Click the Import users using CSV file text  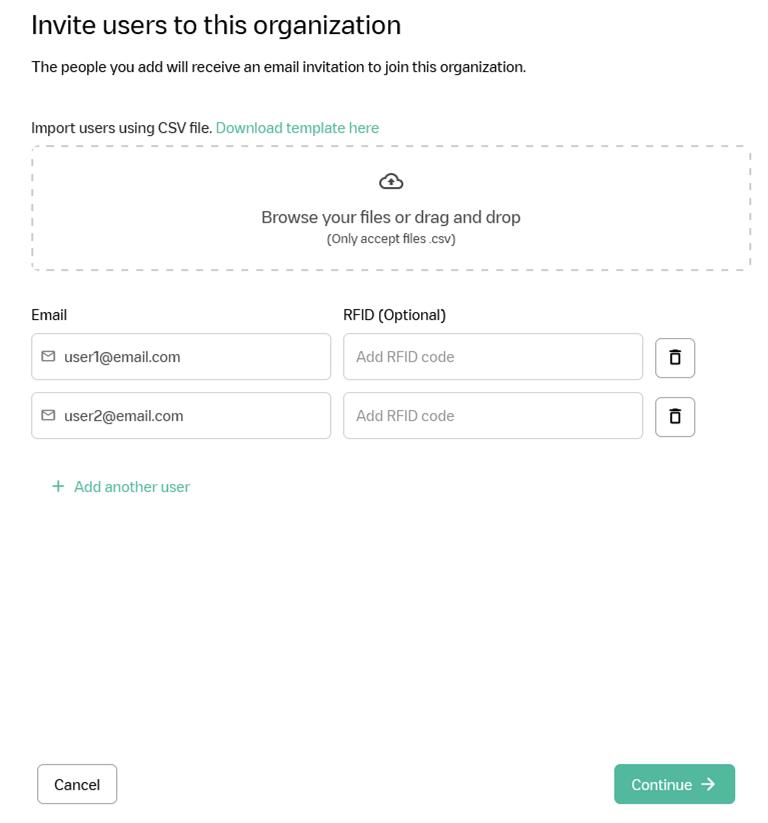point(121,128)
